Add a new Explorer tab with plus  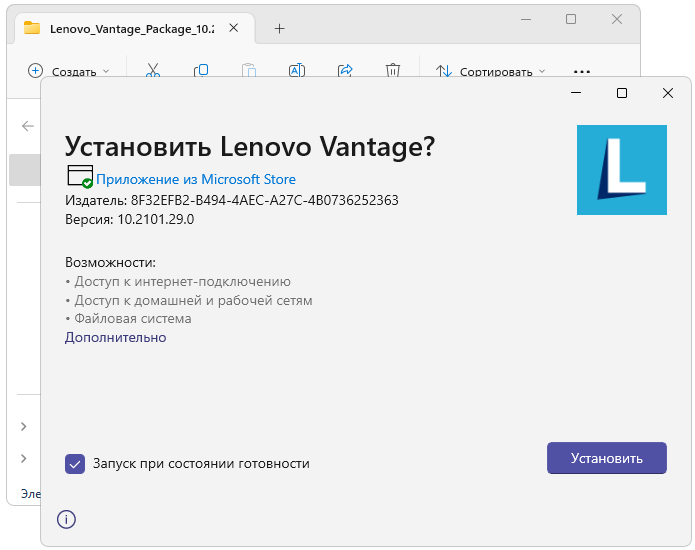[280, 28]
